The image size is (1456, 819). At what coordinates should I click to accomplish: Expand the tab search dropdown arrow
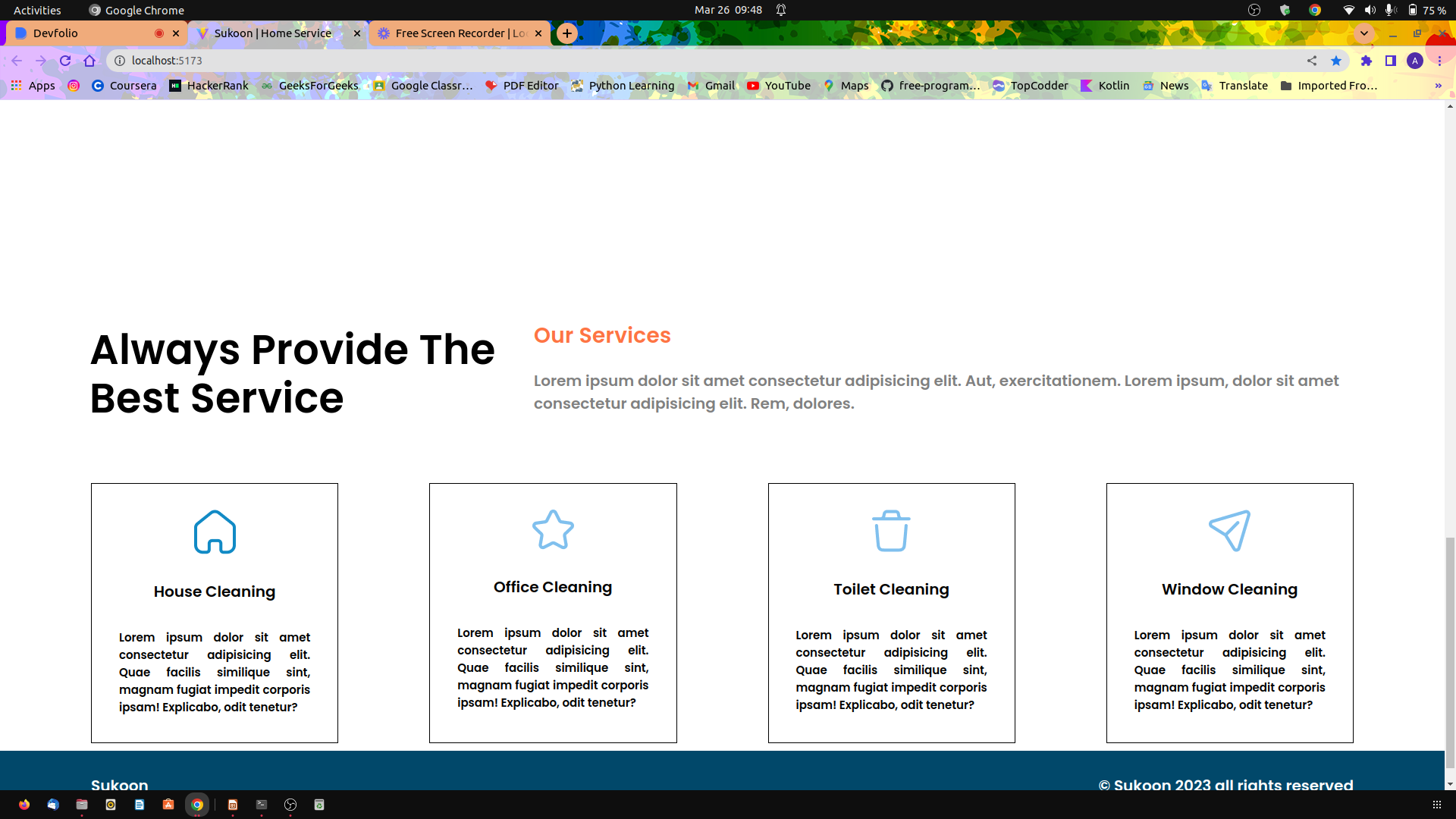point(1364,33)
